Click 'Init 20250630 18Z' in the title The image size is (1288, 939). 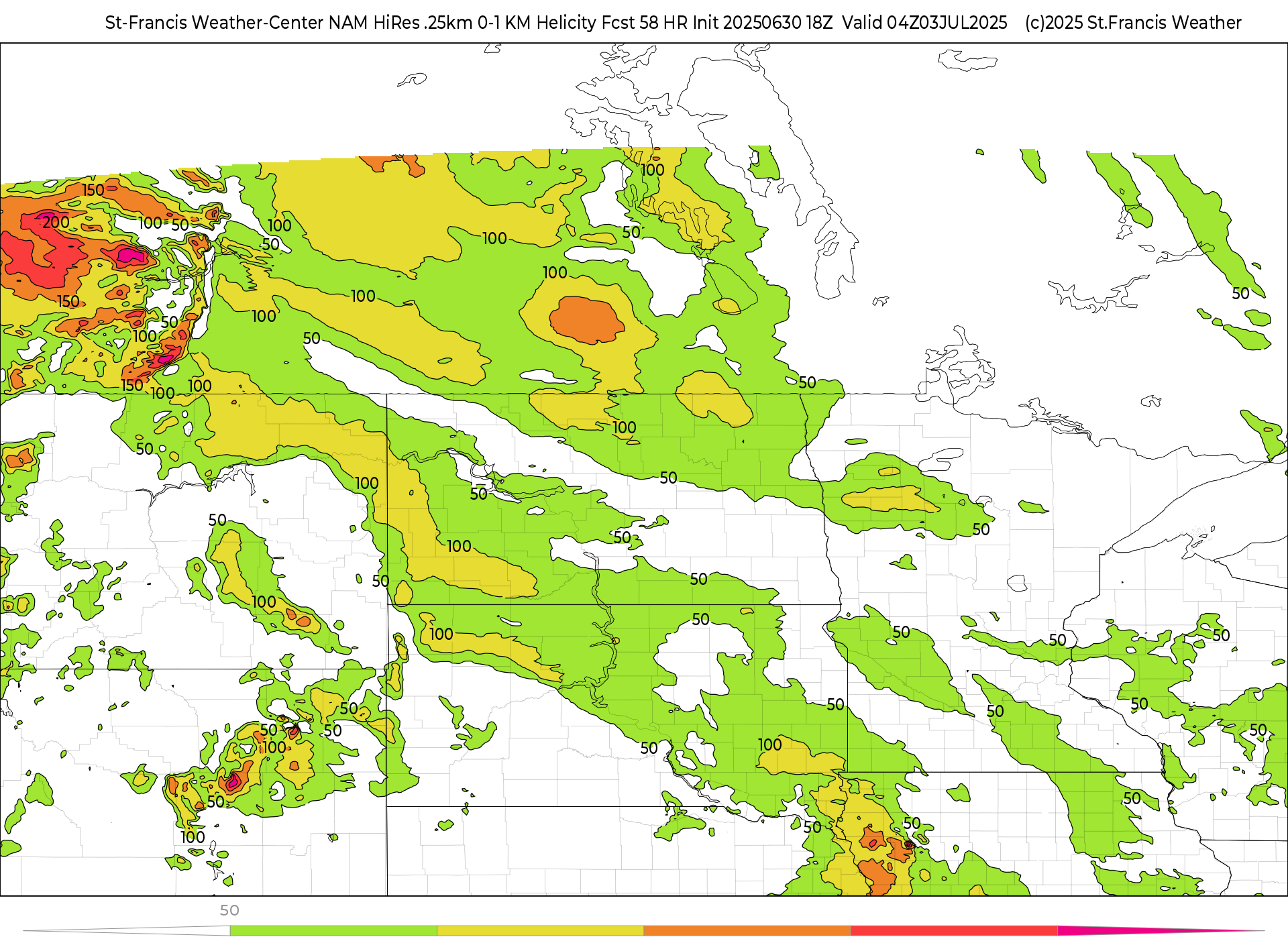point(763,23)
